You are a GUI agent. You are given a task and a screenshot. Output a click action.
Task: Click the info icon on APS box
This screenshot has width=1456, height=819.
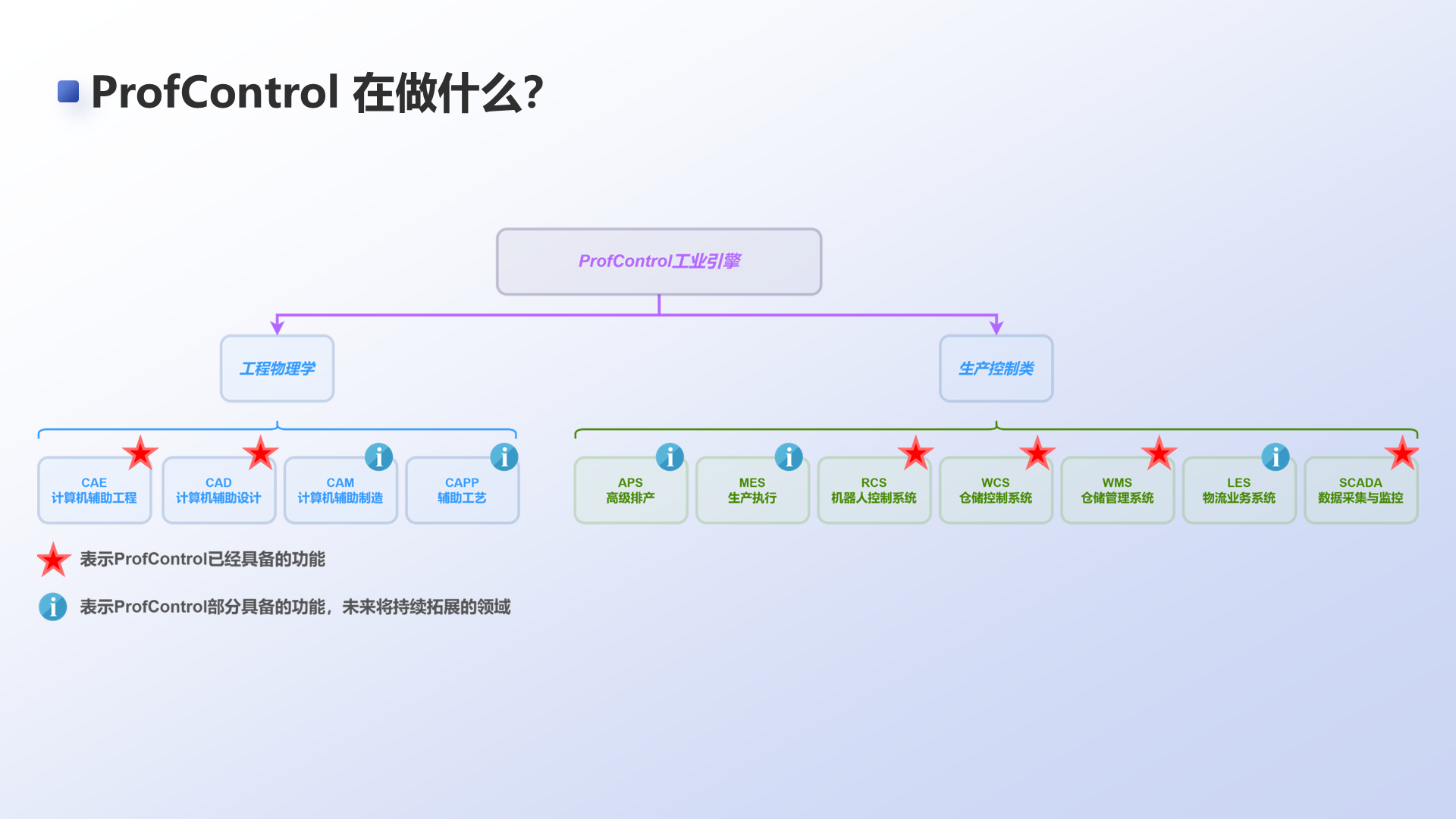670,457
